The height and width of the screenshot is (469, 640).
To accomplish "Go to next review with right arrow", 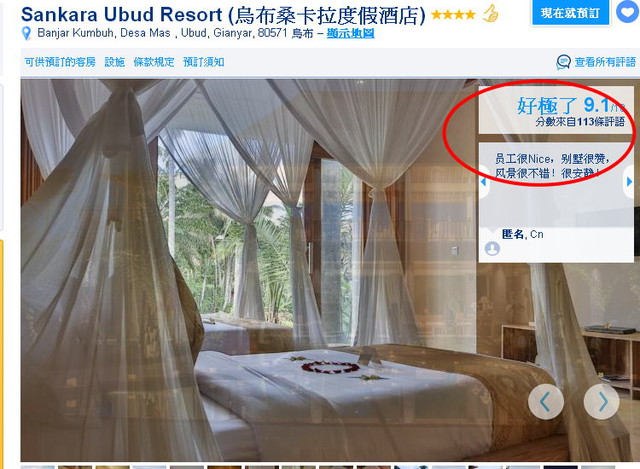I will [x=629, y=182].
